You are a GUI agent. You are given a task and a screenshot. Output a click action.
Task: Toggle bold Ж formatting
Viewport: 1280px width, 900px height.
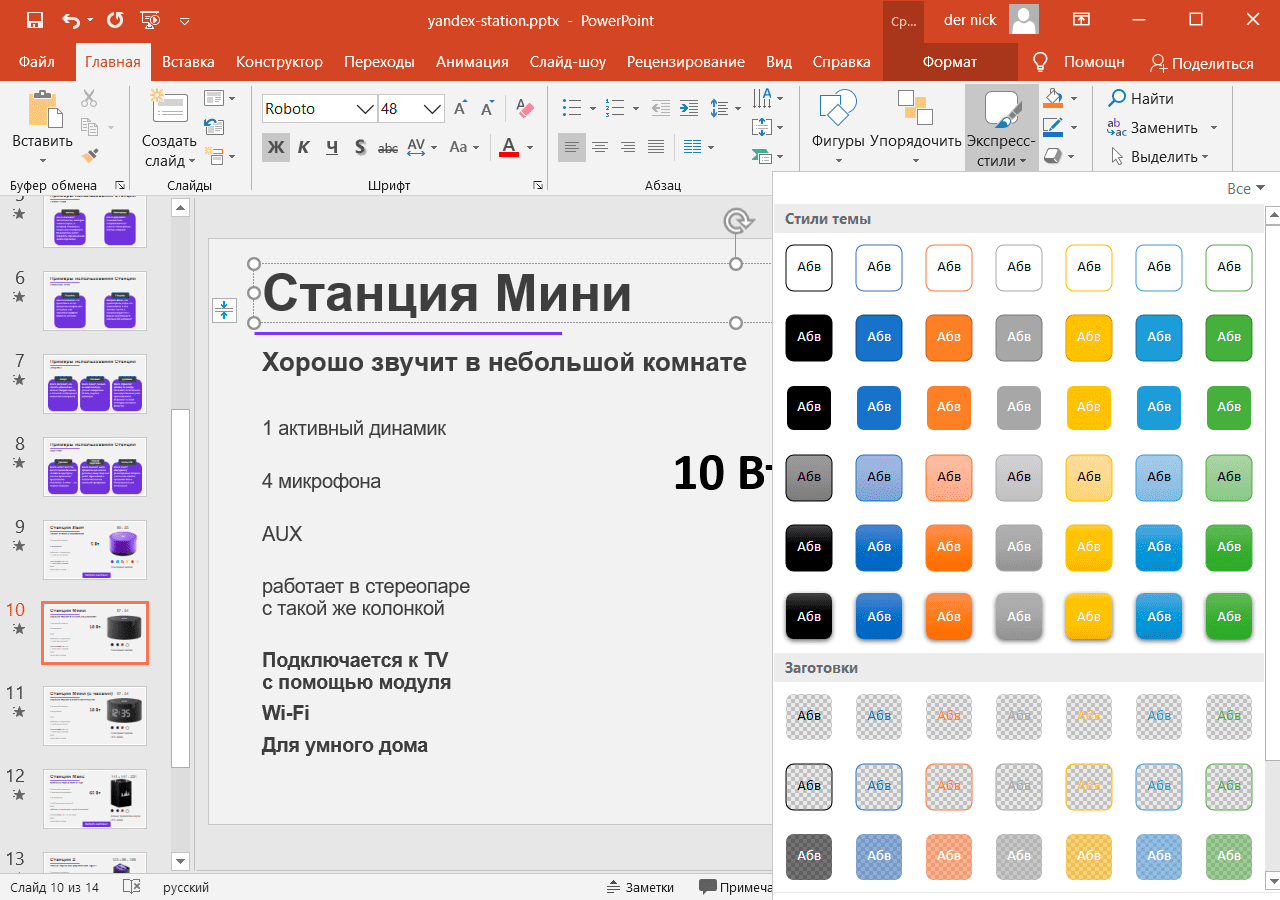276,147
